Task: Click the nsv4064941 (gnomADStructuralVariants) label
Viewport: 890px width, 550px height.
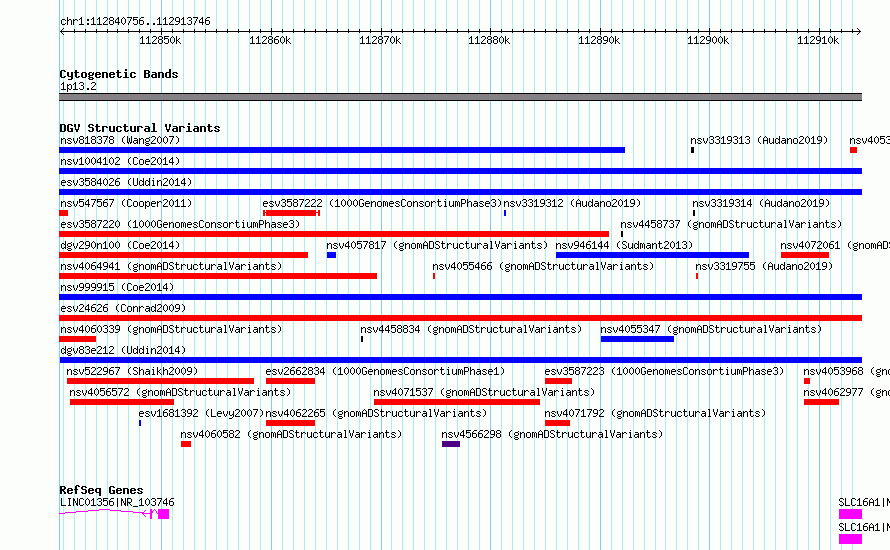Action: (x=171, y=266)
